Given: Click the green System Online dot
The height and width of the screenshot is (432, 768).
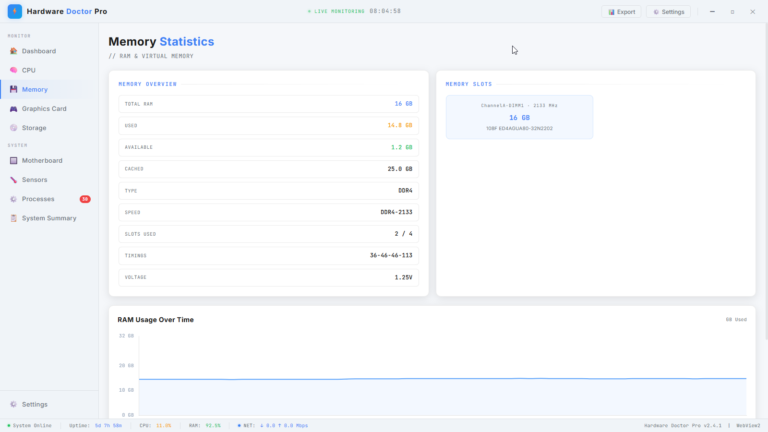Looking at the screenshot, I should coord(9,426).
